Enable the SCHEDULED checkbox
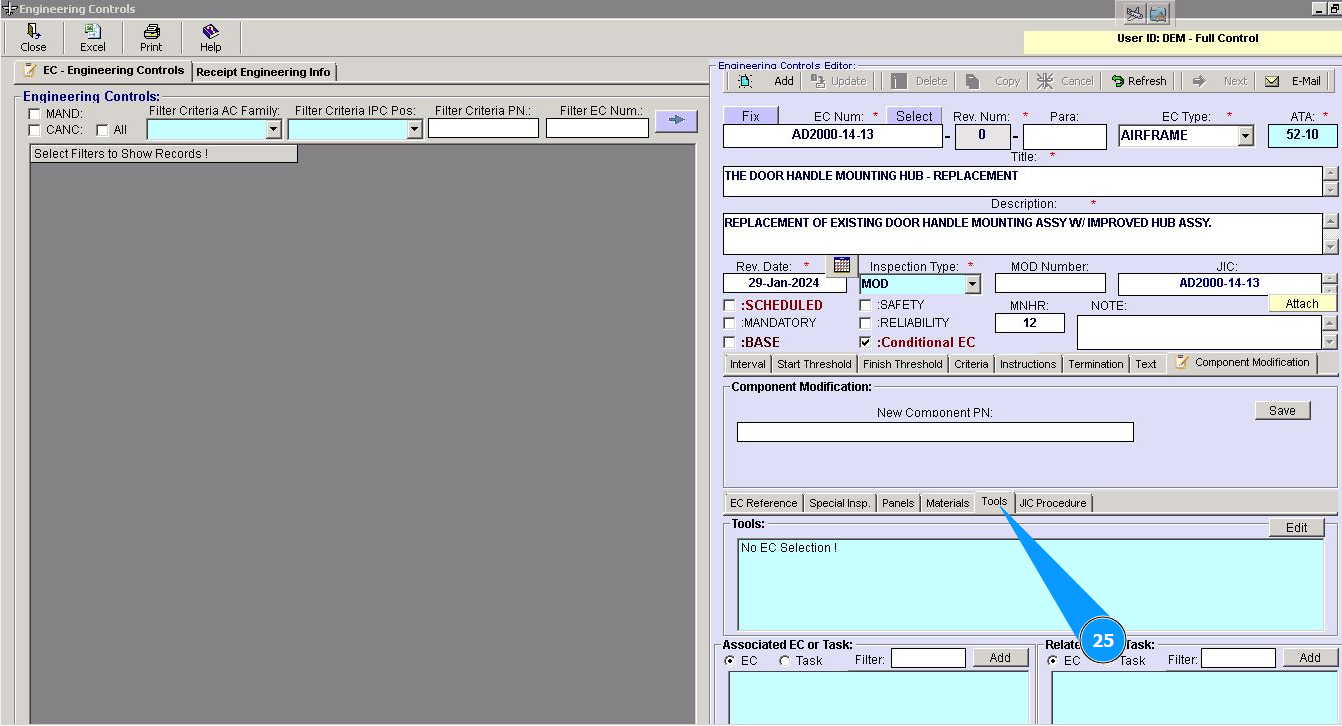 pyautogui.click(x=729, y=305)
